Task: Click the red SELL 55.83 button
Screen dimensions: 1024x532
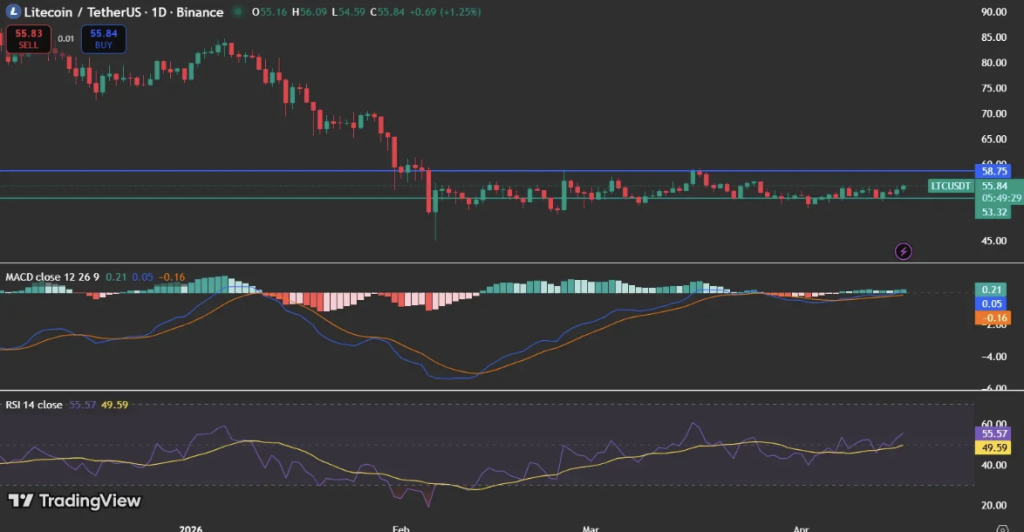Action: (x=28, y=39)
